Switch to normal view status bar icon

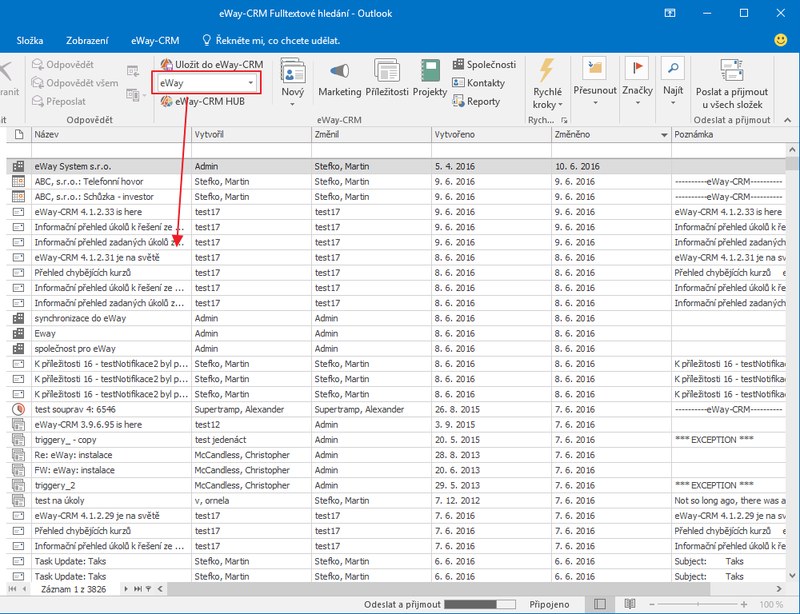coord(600,604)
